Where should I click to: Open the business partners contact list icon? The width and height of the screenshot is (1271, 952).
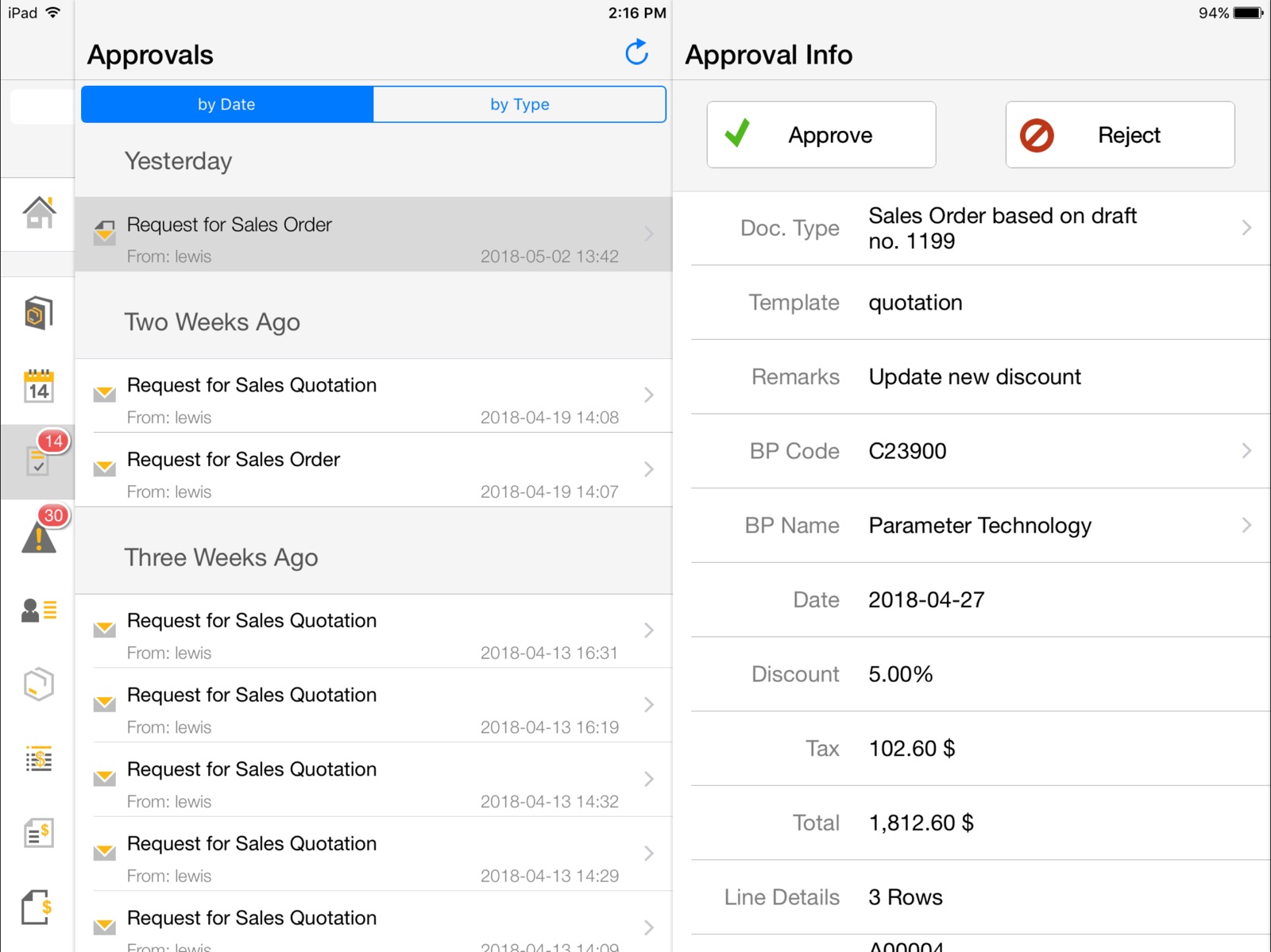point(38,610)
